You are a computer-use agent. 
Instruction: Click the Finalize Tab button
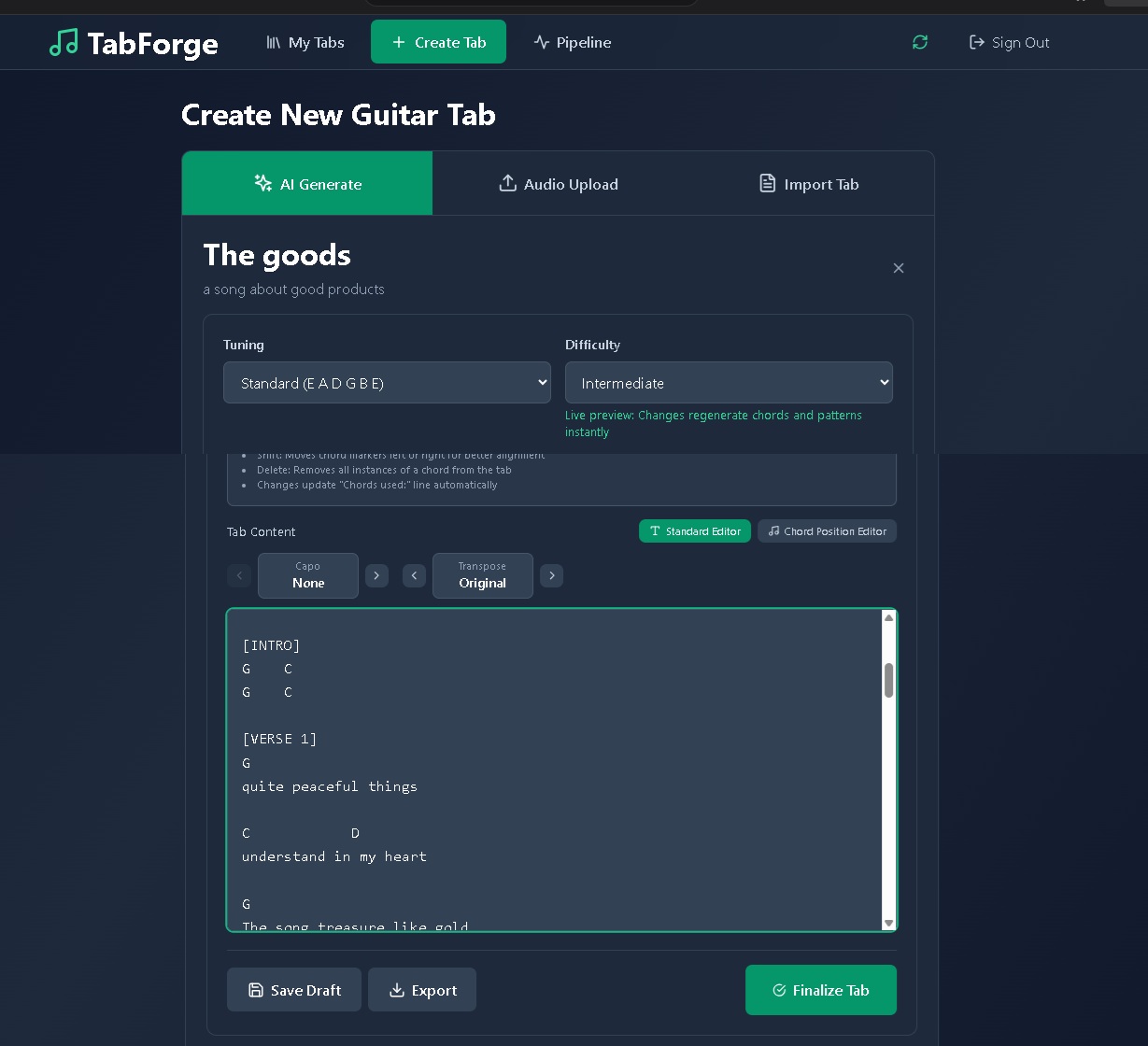point(820,990)
